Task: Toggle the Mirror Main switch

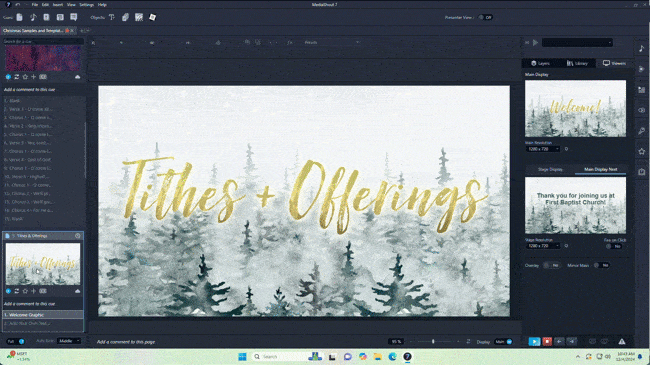Action: [x=601, y=265]
